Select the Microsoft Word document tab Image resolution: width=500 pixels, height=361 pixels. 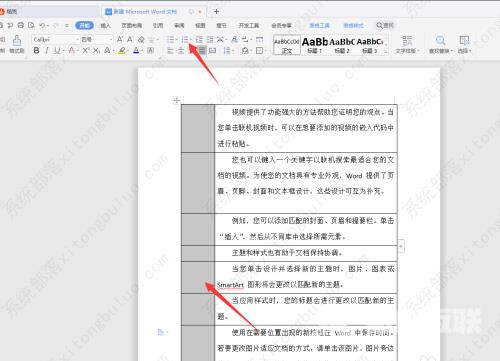(x=153, y=11)
